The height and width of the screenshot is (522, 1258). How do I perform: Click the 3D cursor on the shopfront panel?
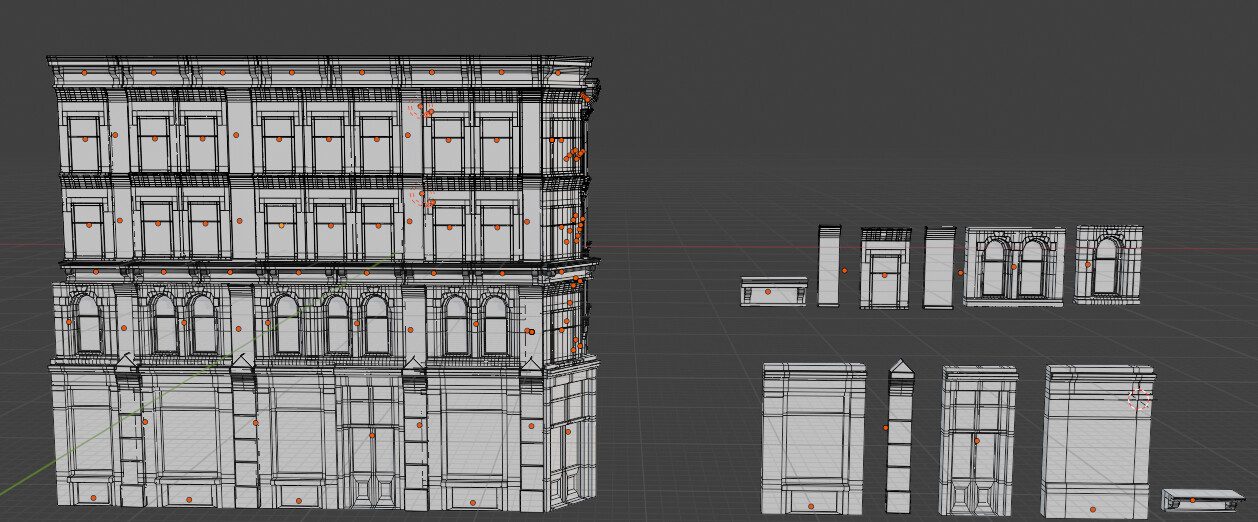(1139, 398)
